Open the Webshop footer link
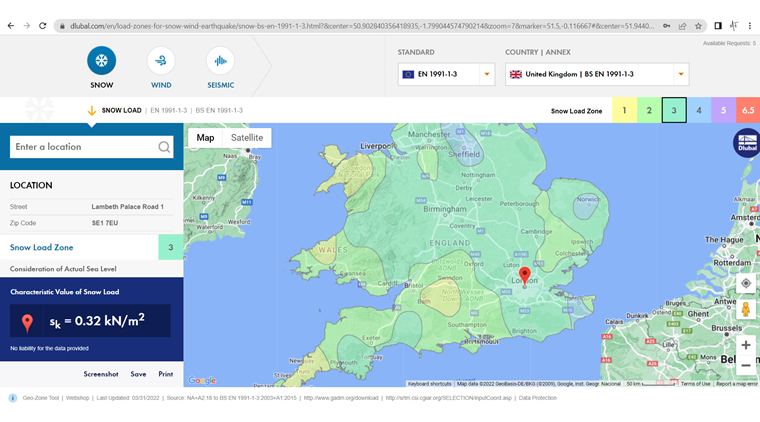This screenshot has height=422, width=760. pyautogui.click(x=78, y=398)
